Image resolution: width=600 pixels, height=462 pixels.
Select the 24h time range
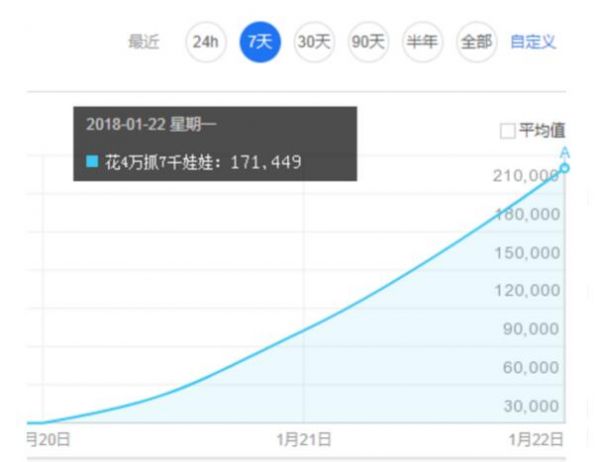coord(205,42)
